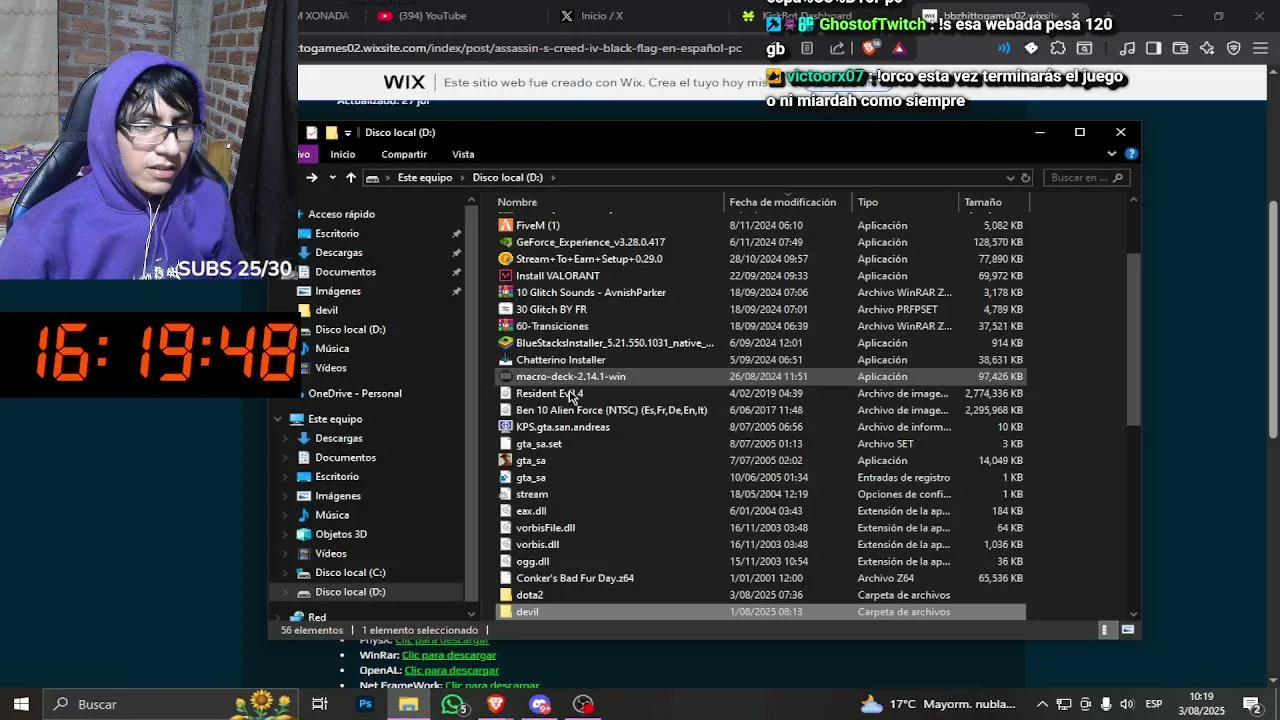Open the Vista ribbon tab

[463, 154]
